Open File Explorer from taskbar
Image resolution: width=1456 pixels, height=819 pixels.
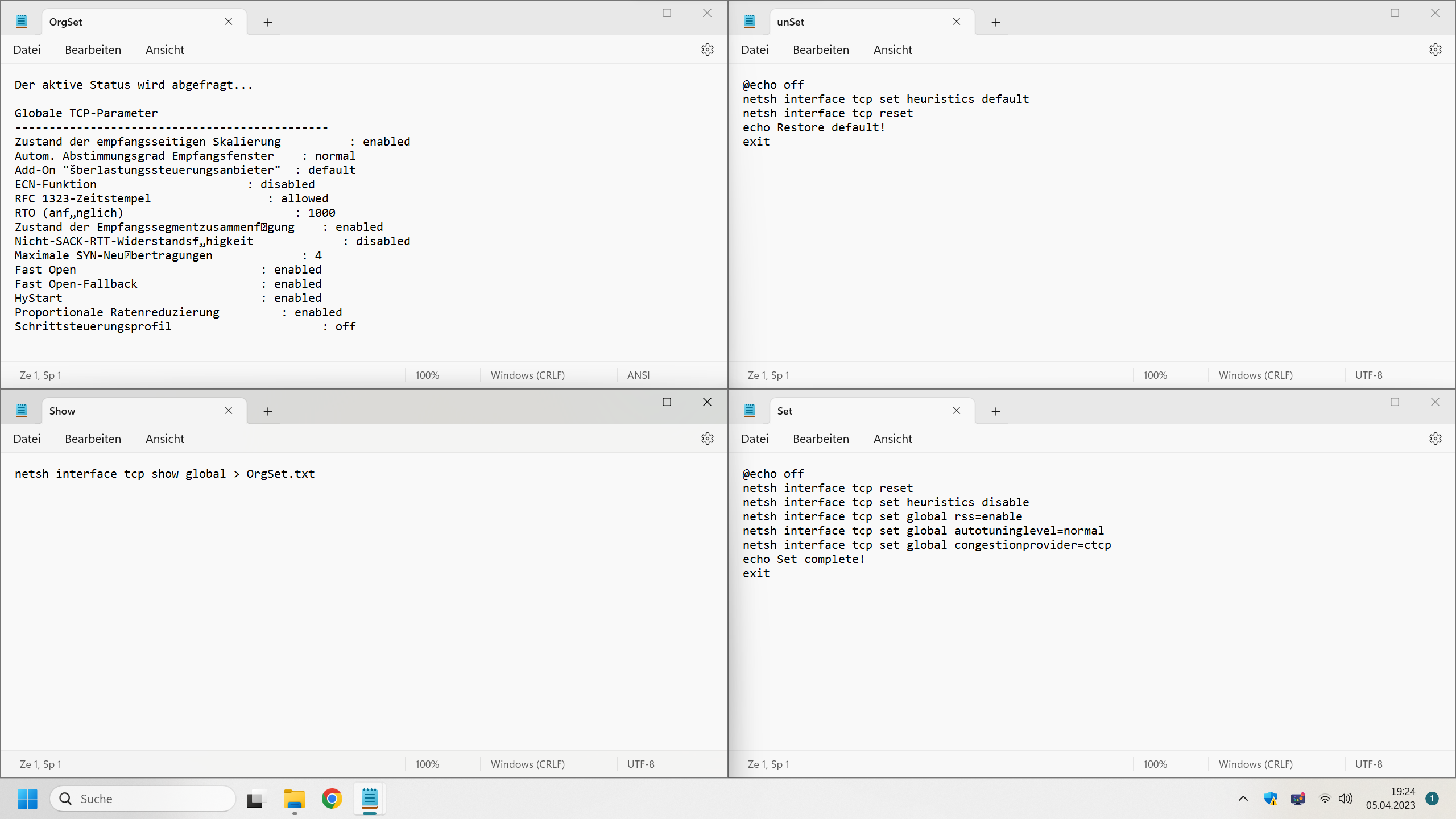294,799
